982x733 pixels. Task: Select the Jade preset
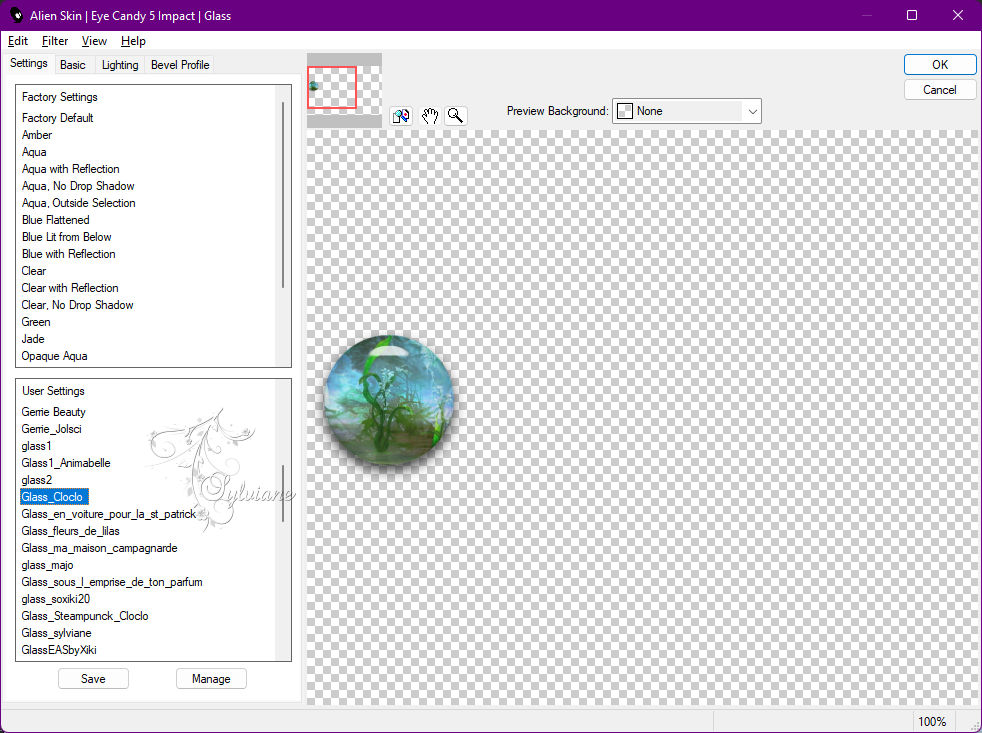tap(33, 338)
